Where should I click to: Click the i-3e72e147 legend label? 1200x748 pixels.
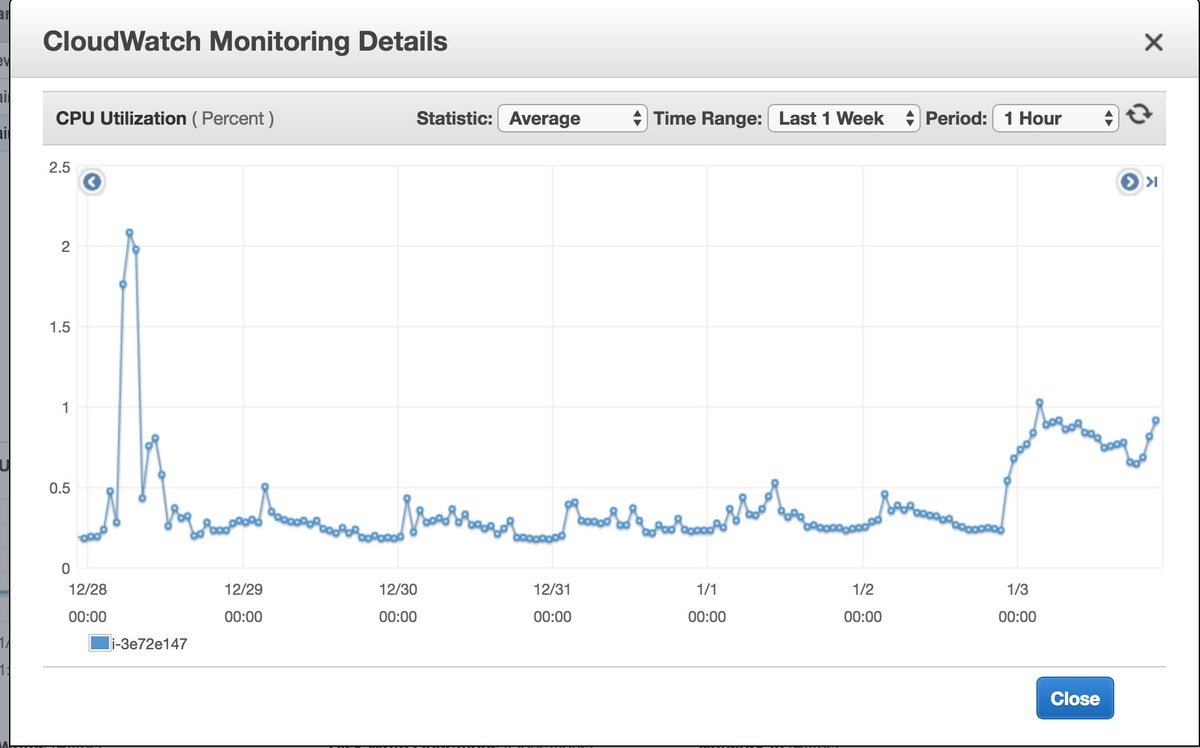point(149,644)
